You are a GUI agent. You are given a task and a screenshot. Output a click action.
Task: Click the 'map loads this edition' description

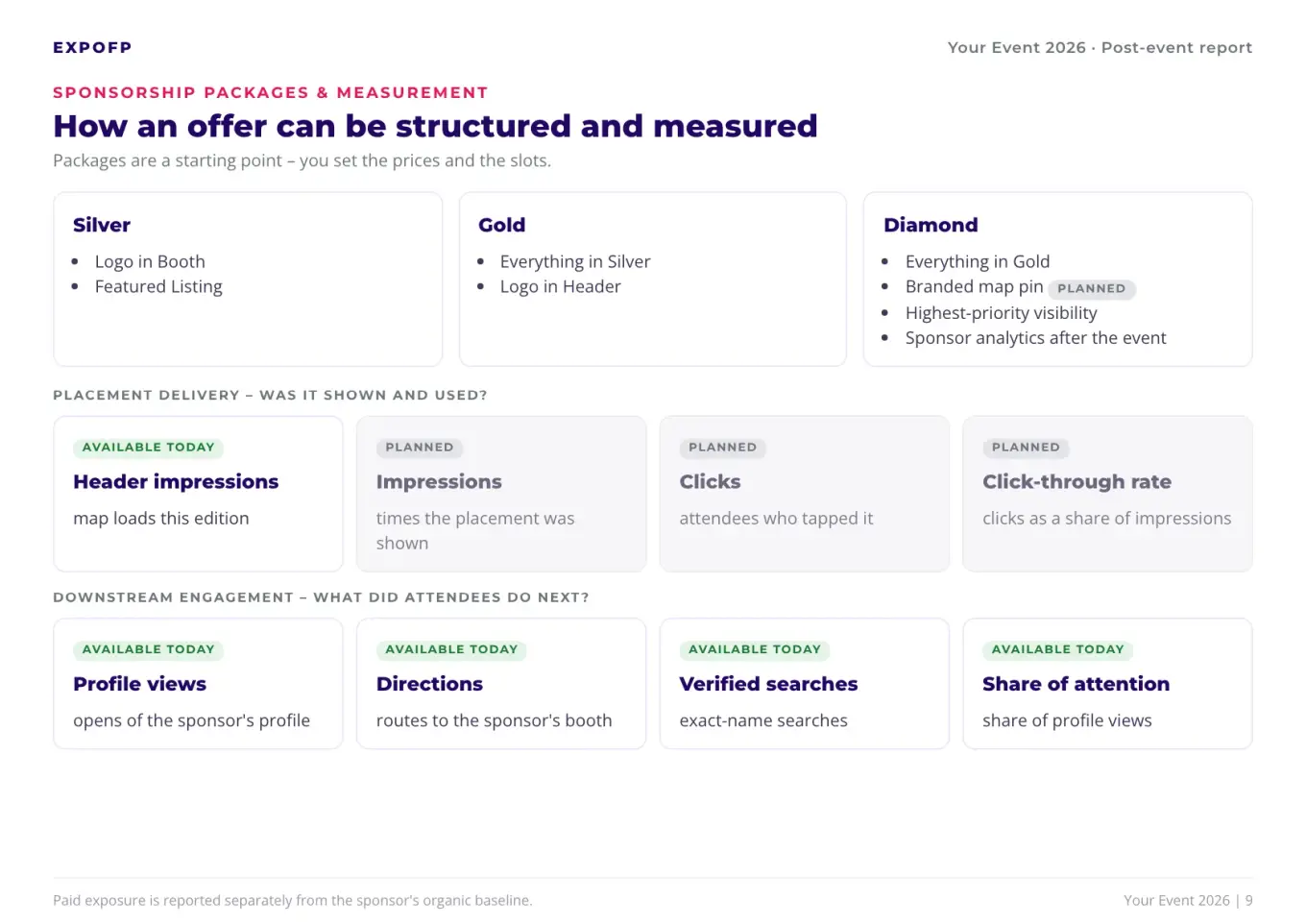pos(161,519)
